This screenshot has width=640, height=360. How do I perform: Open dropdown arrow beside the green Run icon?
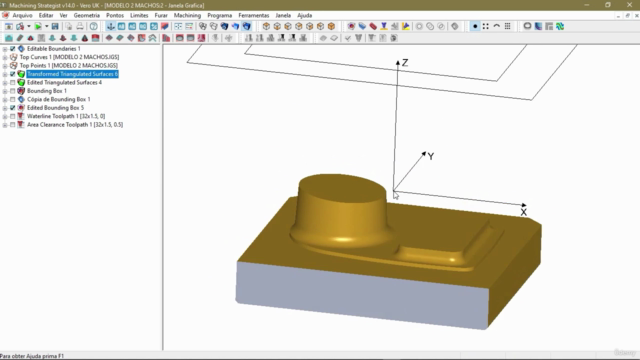point(47,27)
